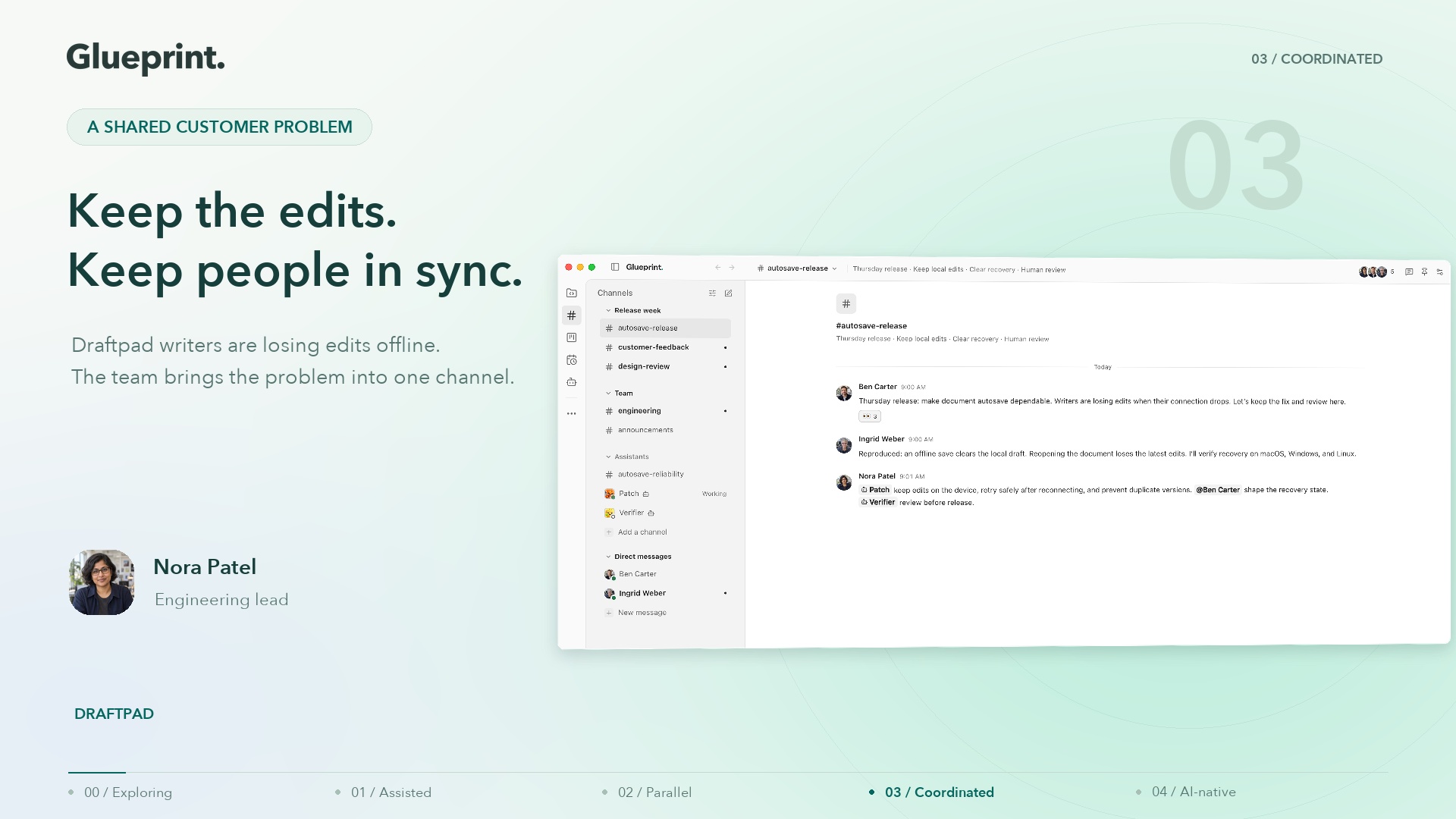Show pinned items with the pin icon
The height and width of the screenshot is (819, 1456).
click(x=1425, y=271)
